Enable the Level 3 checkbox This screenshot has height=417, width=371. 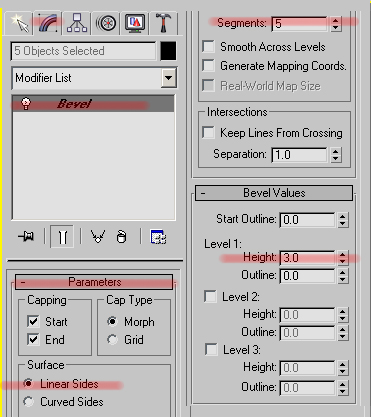[x=211, y=350]
